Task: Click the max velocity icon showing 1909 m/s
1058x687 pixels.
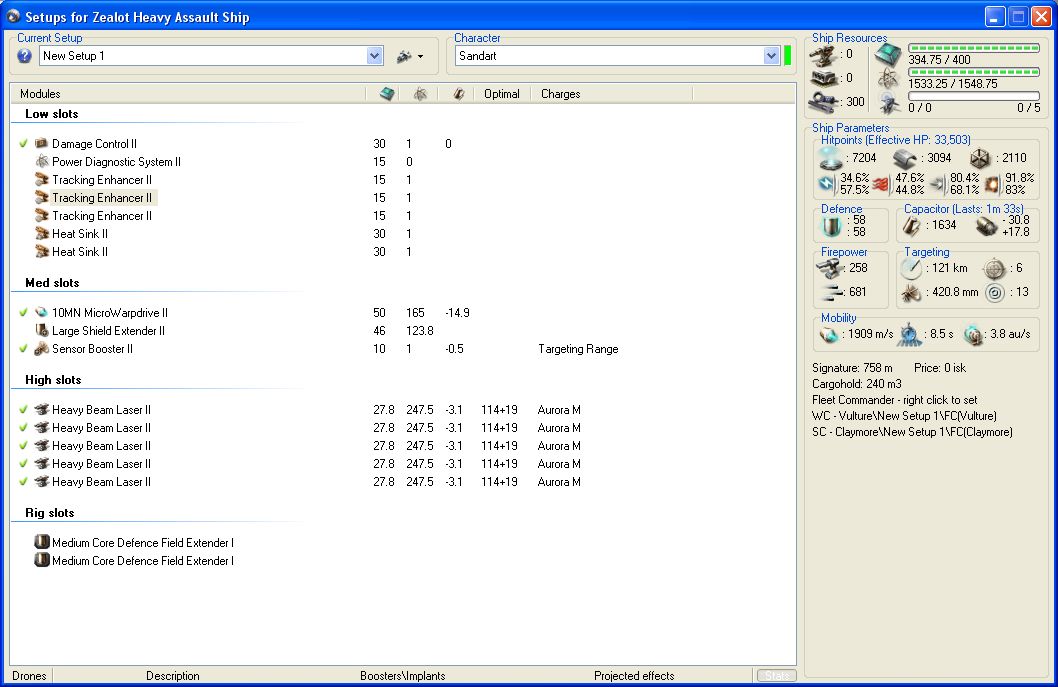Action: (x=829, y=335)
